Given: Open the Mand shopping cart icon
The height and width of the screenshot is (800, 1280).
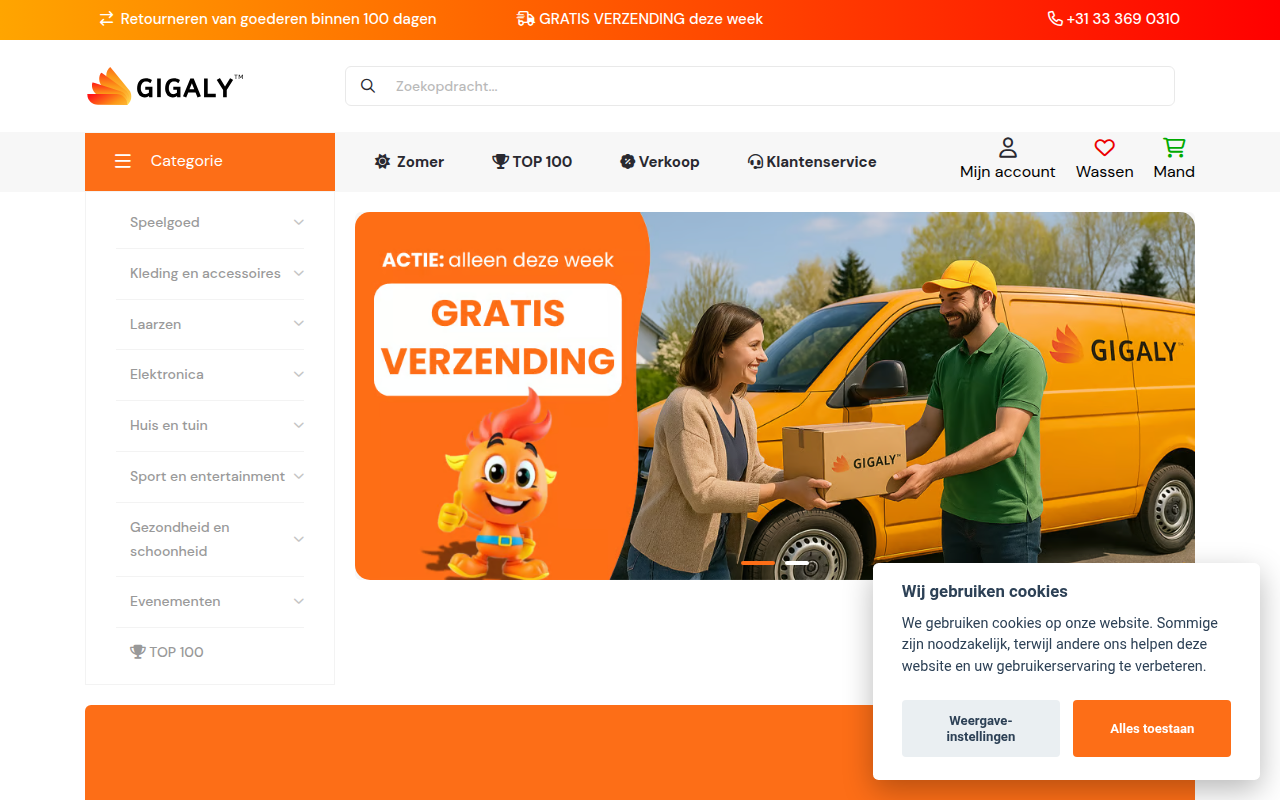Looking at the screenshot, I should tap(1174, 148).
